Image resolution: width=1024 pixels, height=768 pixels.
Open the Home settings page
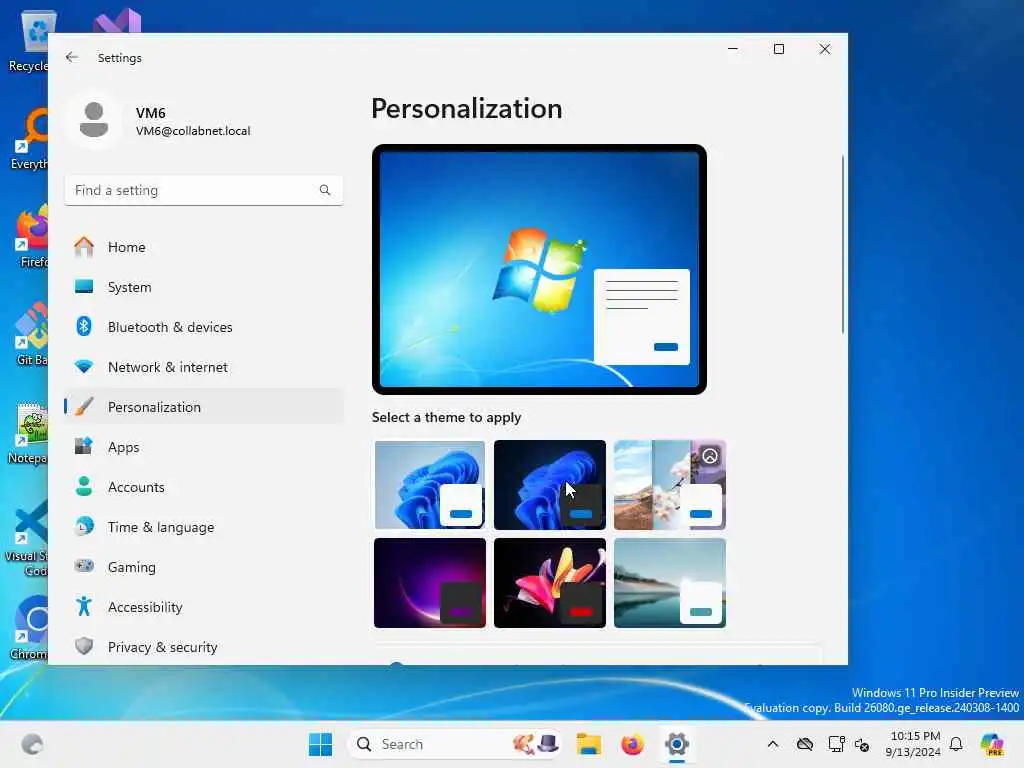pyautogui.click(x=204, y=247)
